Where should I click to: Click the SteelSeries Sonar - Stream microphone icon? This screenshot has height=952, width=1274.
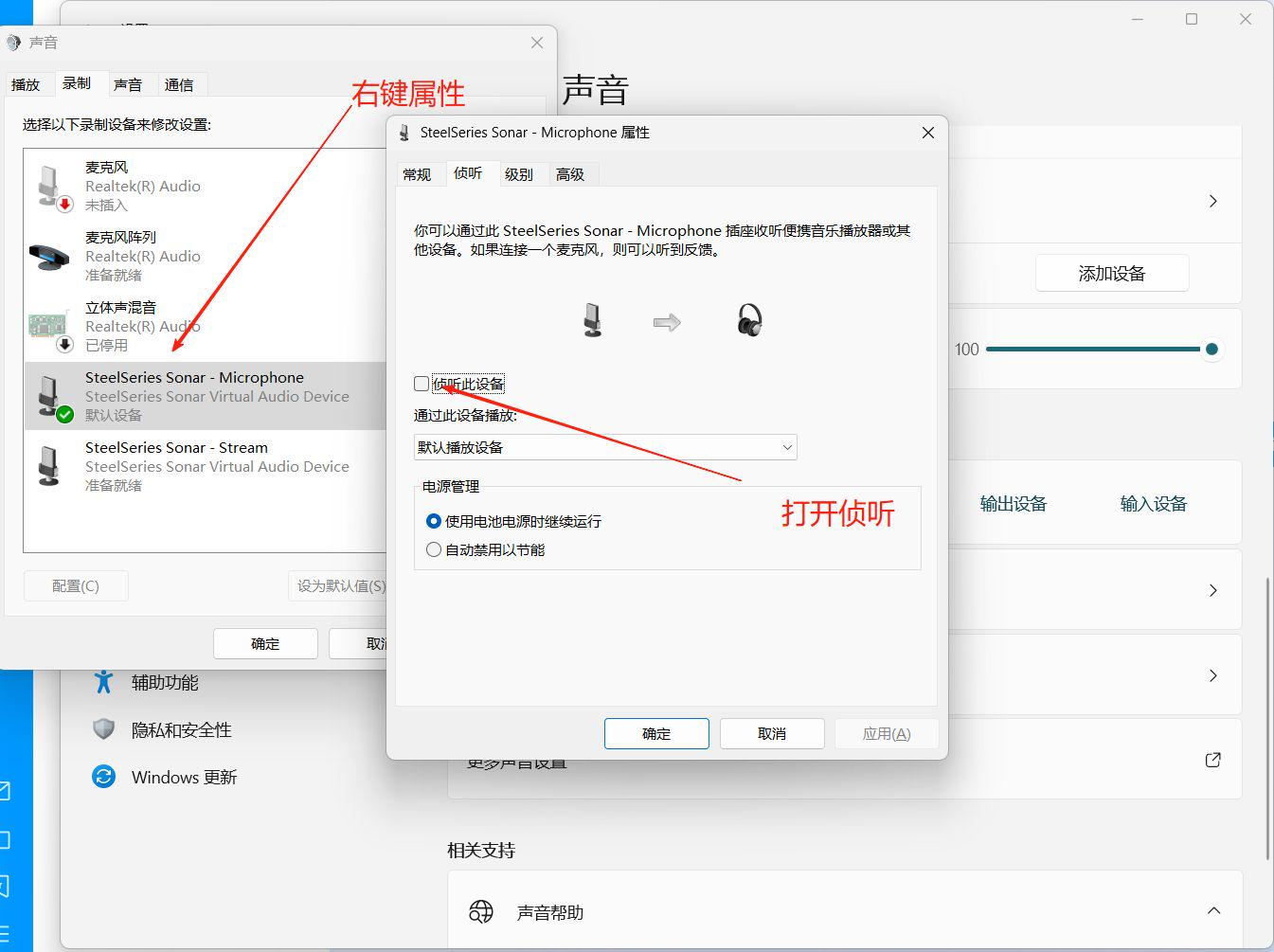(49, 466)
